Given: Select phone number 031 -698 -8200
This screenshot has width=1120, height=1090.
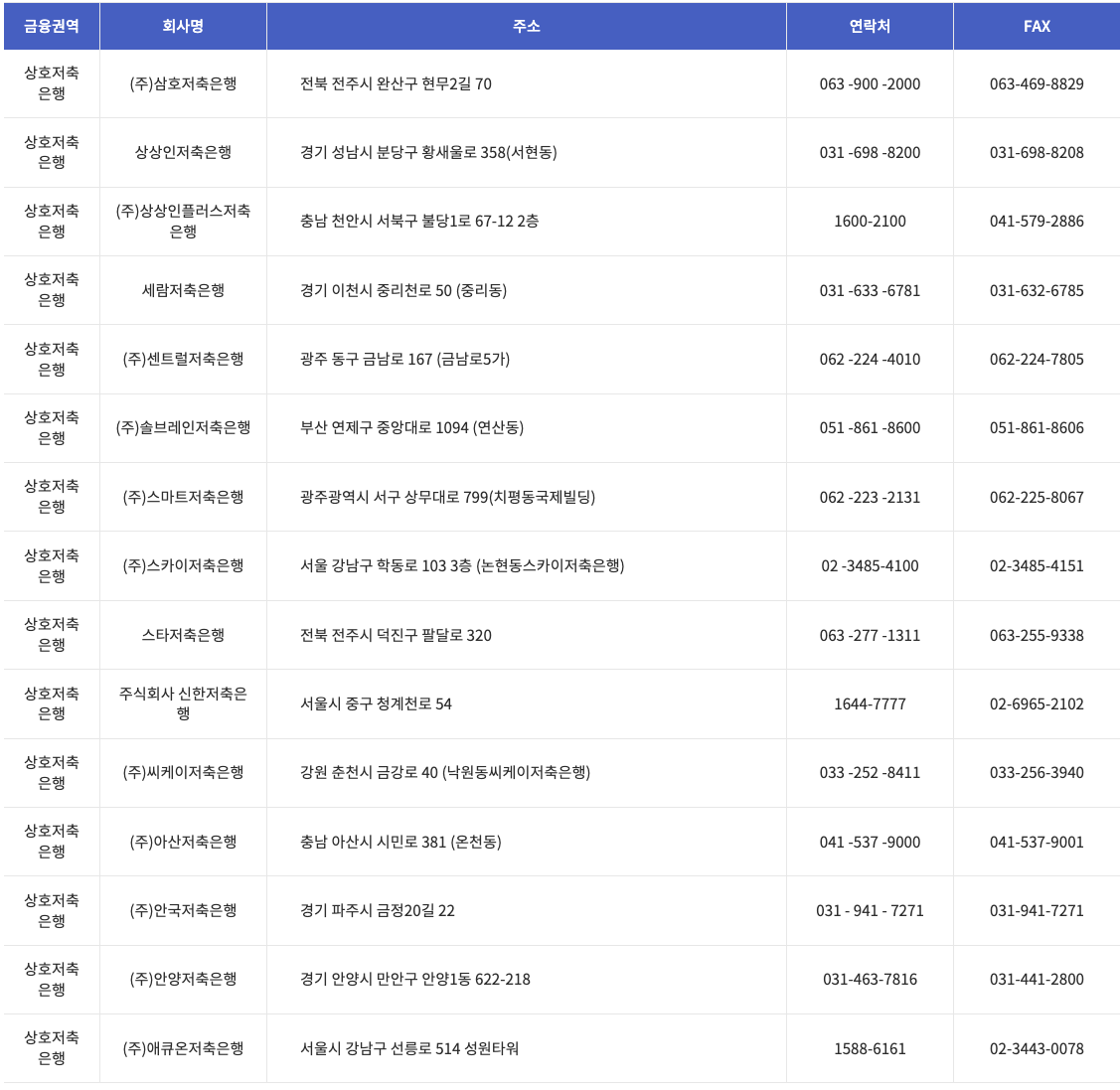Looking at the screenshot, I should pyautogui.click(x=870, y=152).
